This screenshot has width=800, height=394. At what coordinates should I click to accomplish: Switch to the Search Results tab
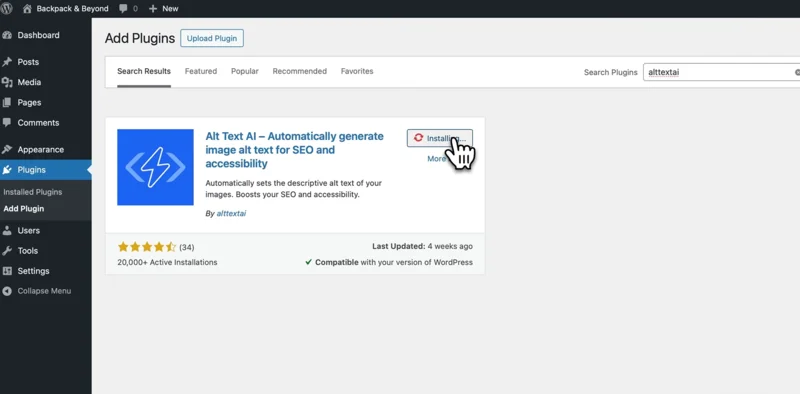coord(144,71)
